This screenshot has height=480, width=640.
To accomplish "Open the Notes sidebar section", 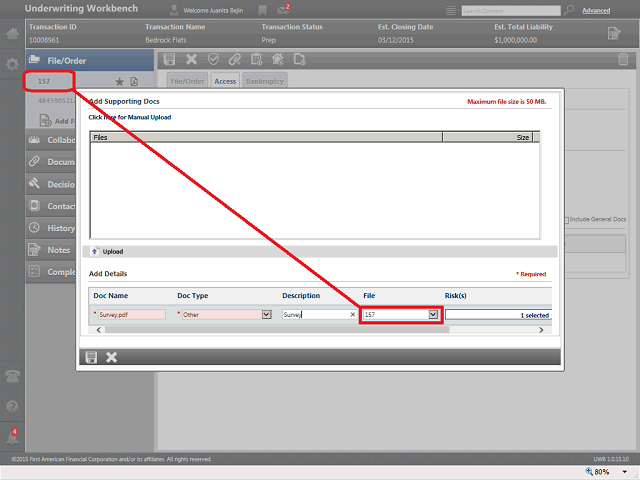I will [51, 250].
